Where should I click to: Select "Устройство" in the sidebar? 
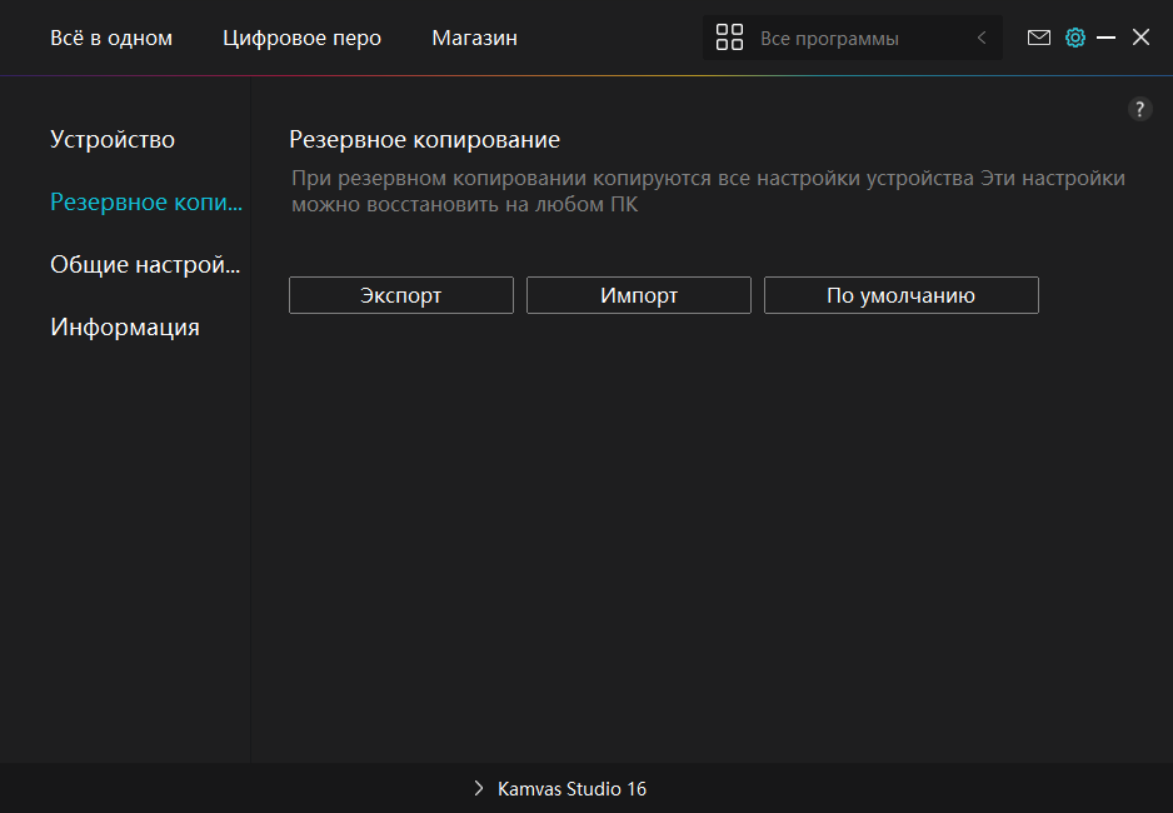(x=112, y=139)
